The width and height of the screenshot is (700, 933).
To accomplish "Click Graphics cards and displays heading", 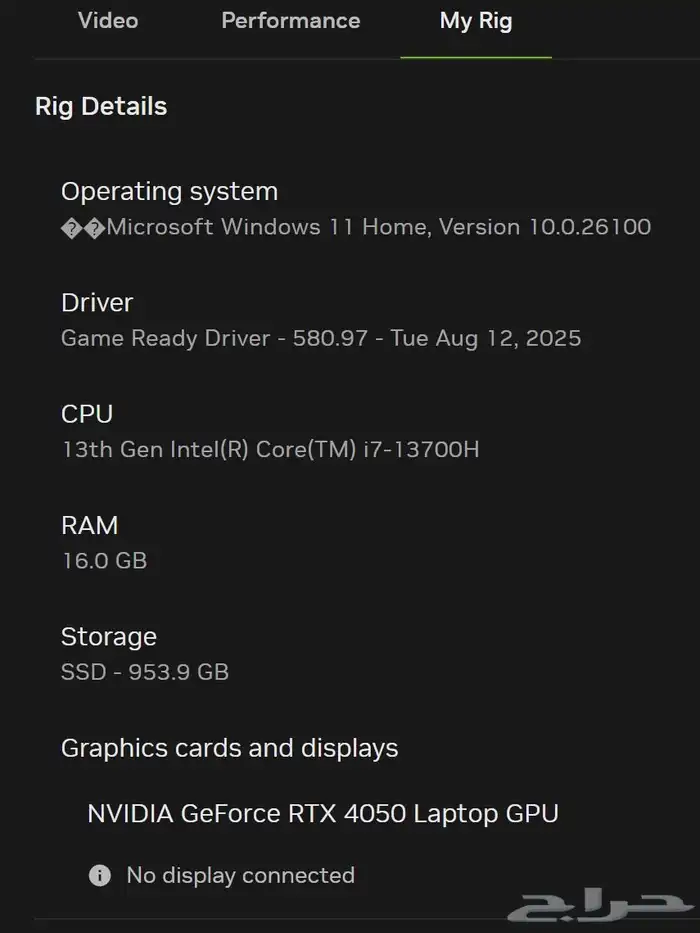I will coord(230,749).
